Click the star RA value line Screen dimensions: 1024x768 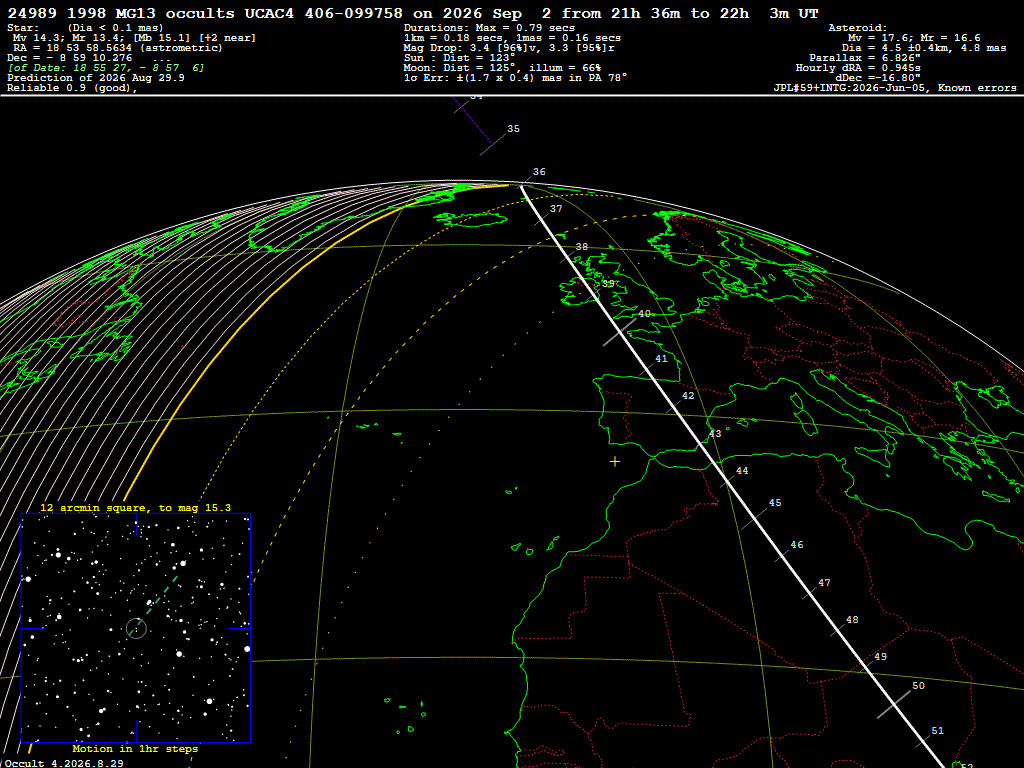pyautogui.click(x=118, y=48)
